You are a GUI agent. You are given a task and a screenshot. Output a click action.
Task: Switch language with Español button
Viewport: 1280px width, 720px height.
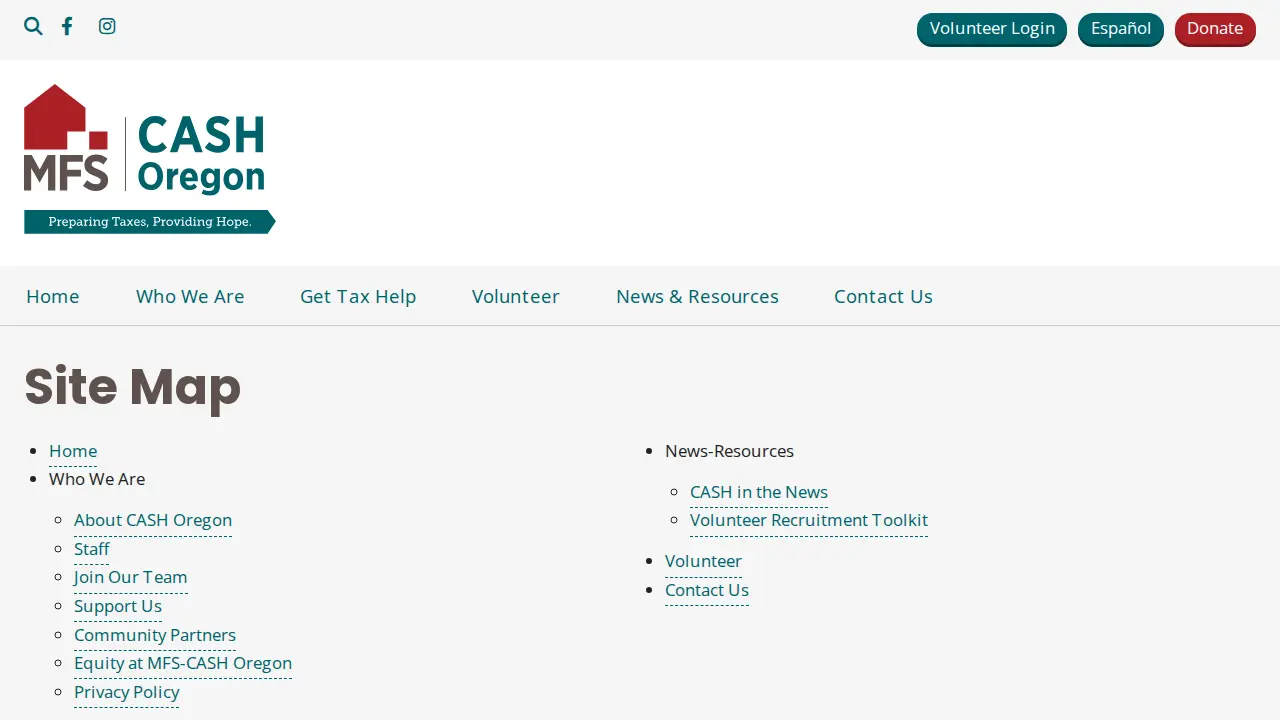[x=1121, y=29]
